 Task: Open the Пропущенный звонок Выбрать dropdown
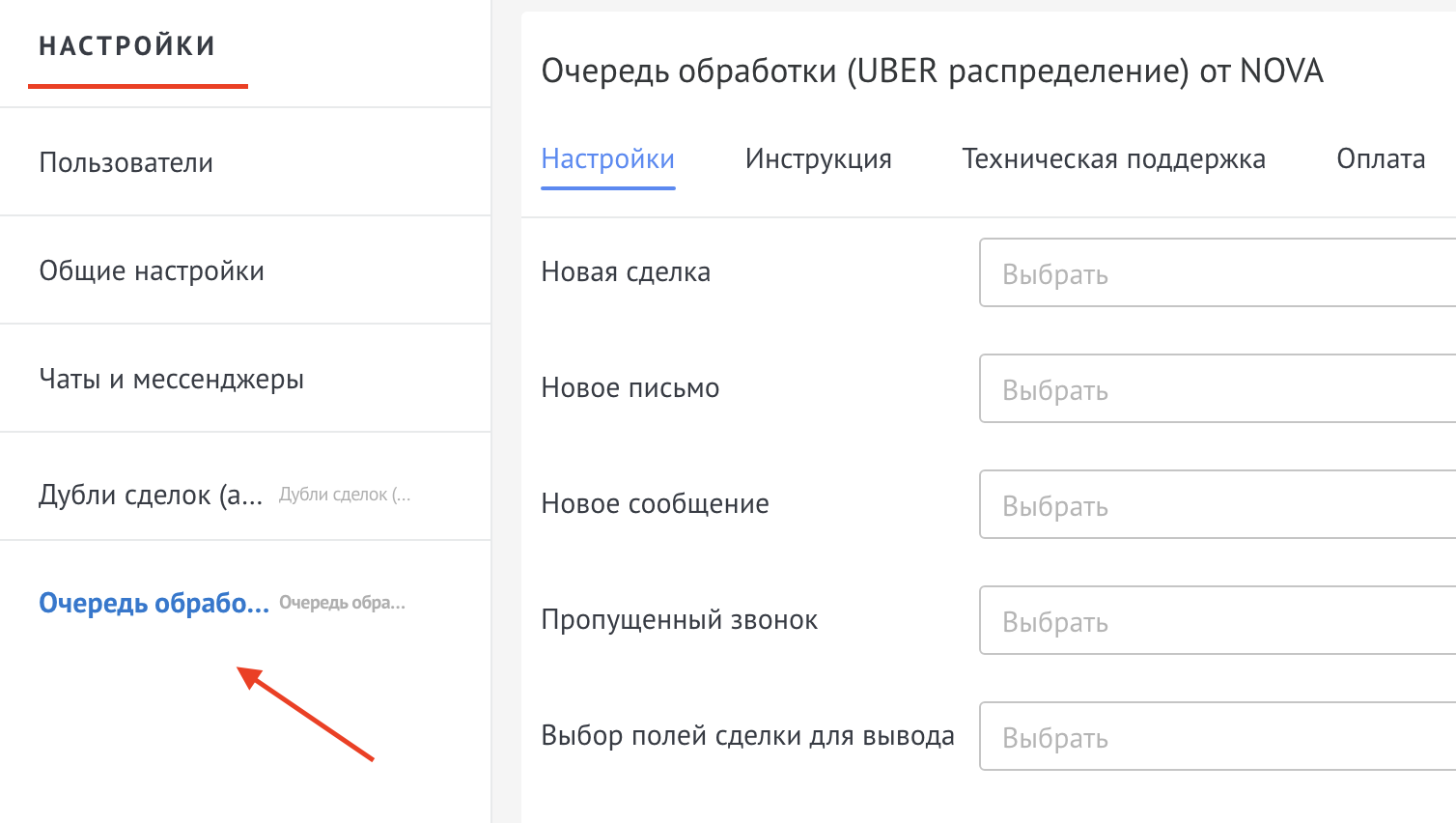point(1217,621)
